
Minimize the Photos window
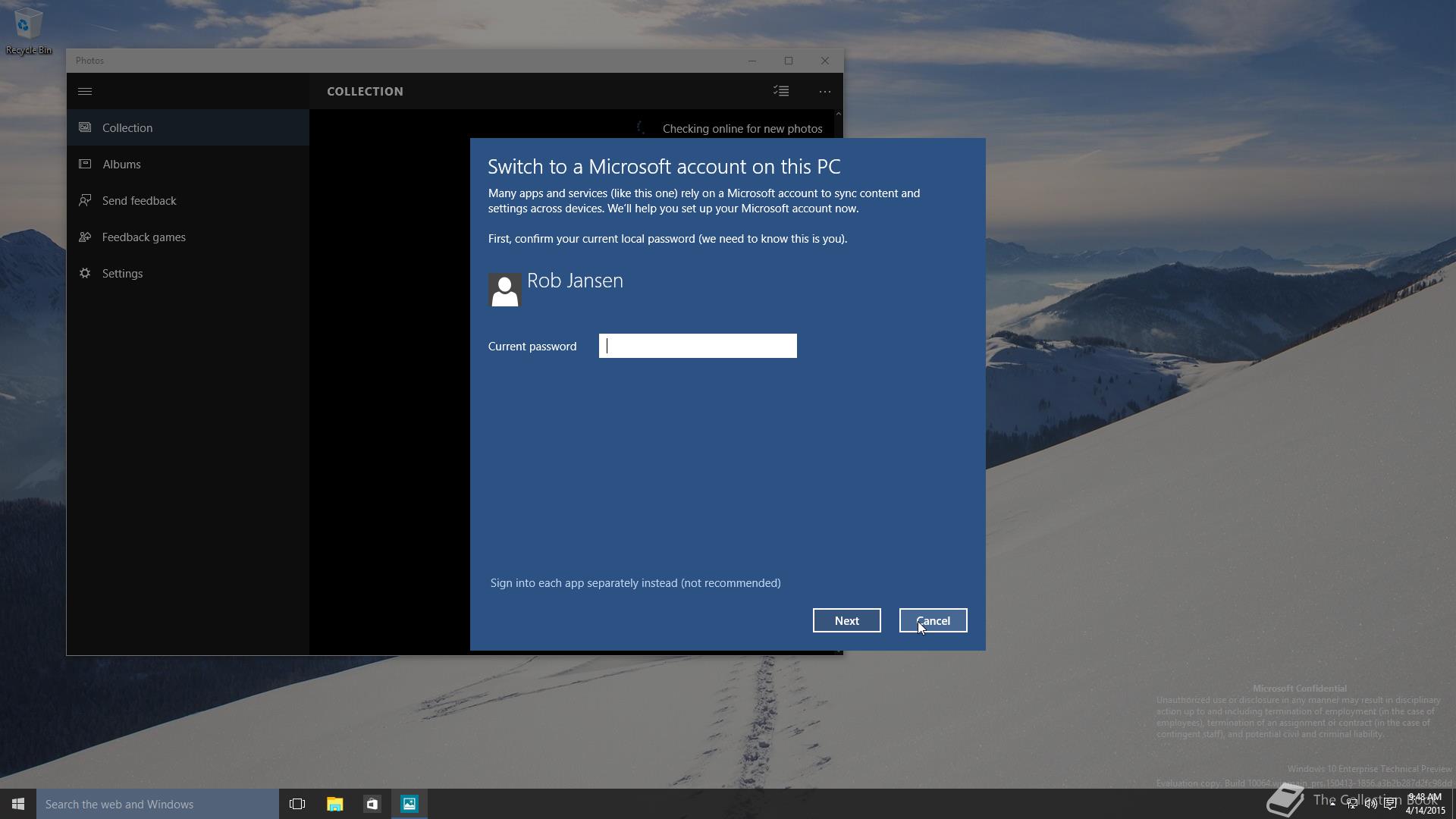752,61
